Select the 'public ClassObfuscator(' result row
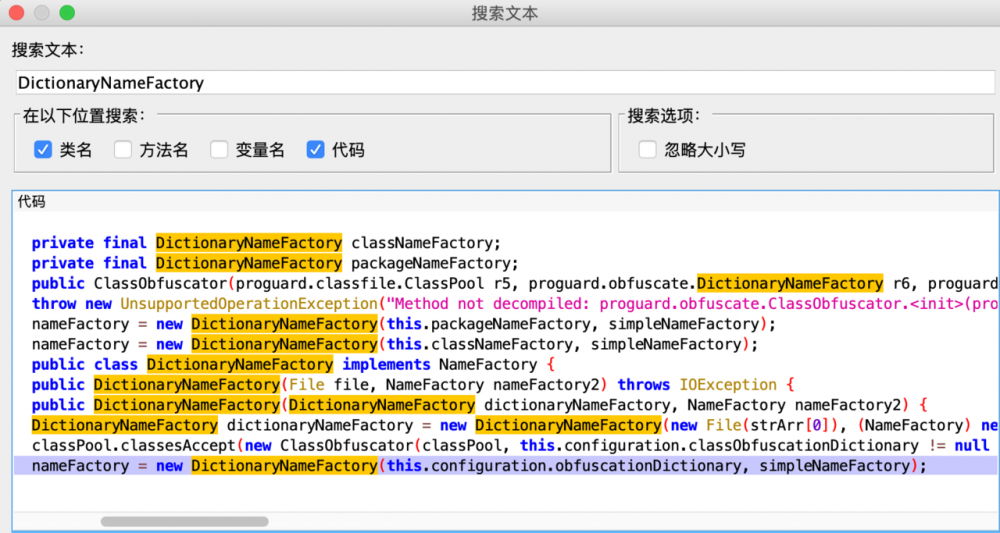Image resolution: width=1000 pixels, height=533 pixels. click(x=505, y=283)
